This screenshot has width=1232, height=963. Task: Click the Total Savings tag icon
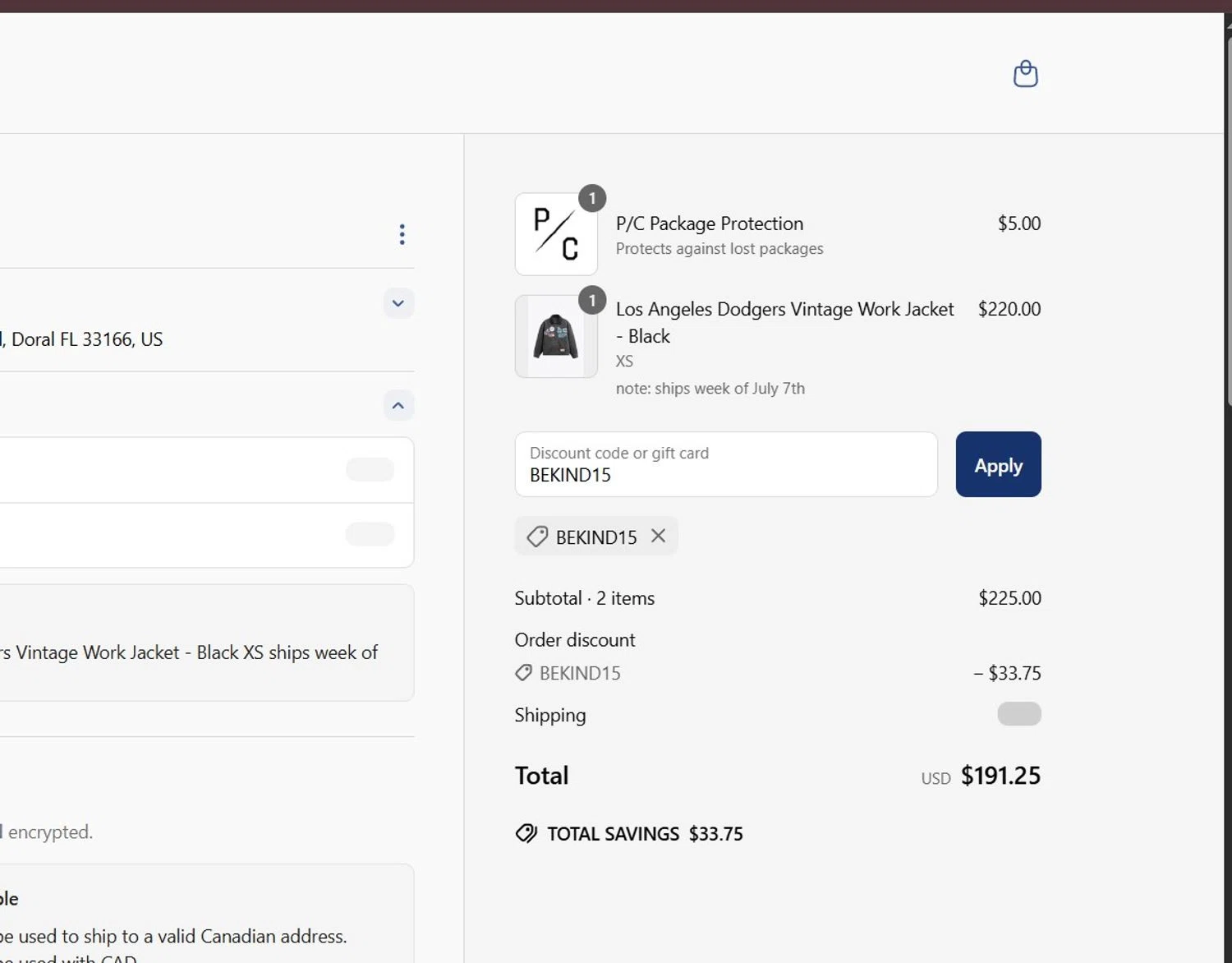(x=526, y=833)
